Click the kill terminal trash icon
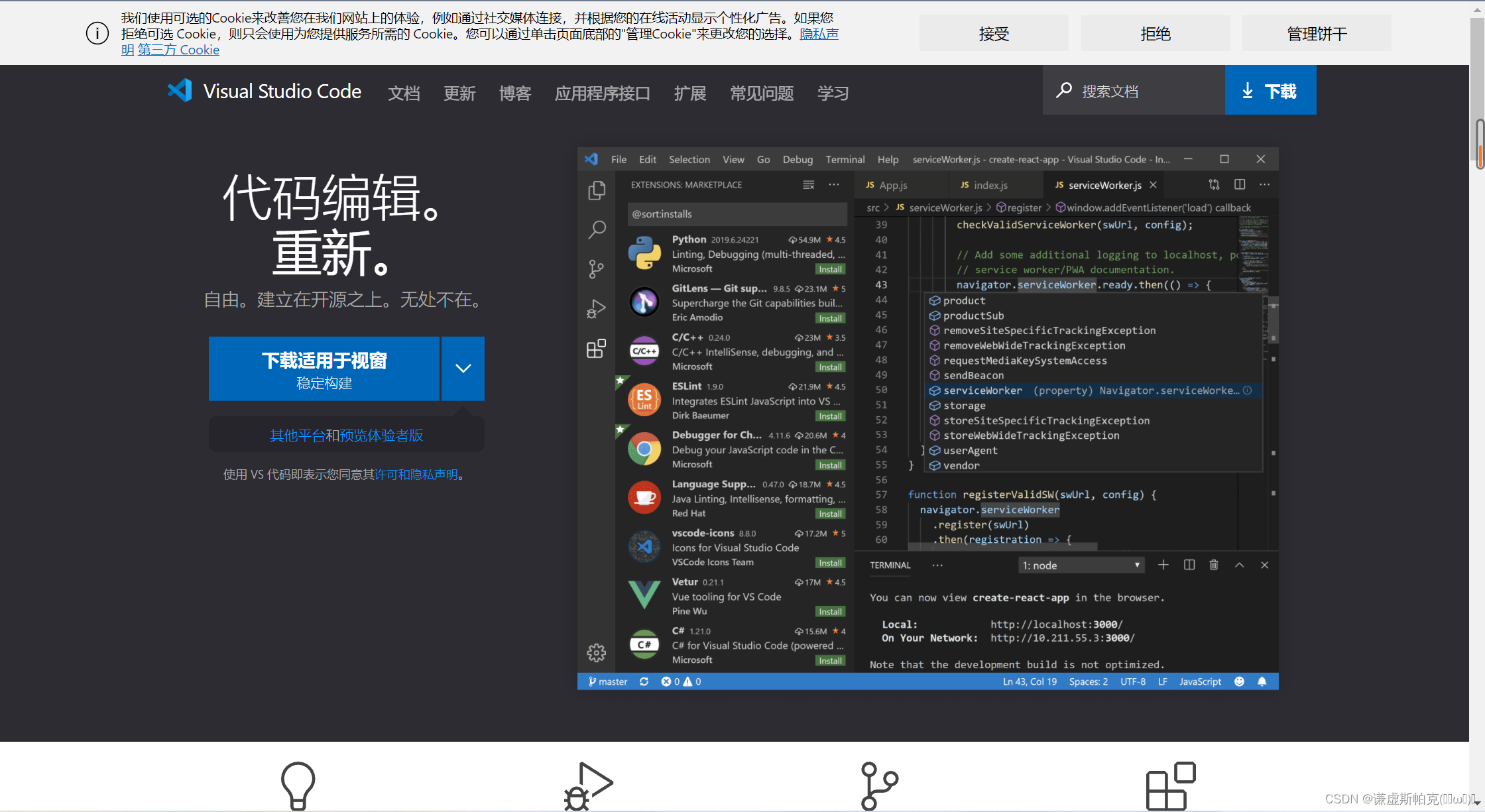The height and width of the screenshot is (812, 1485). tap(1214, 565)
